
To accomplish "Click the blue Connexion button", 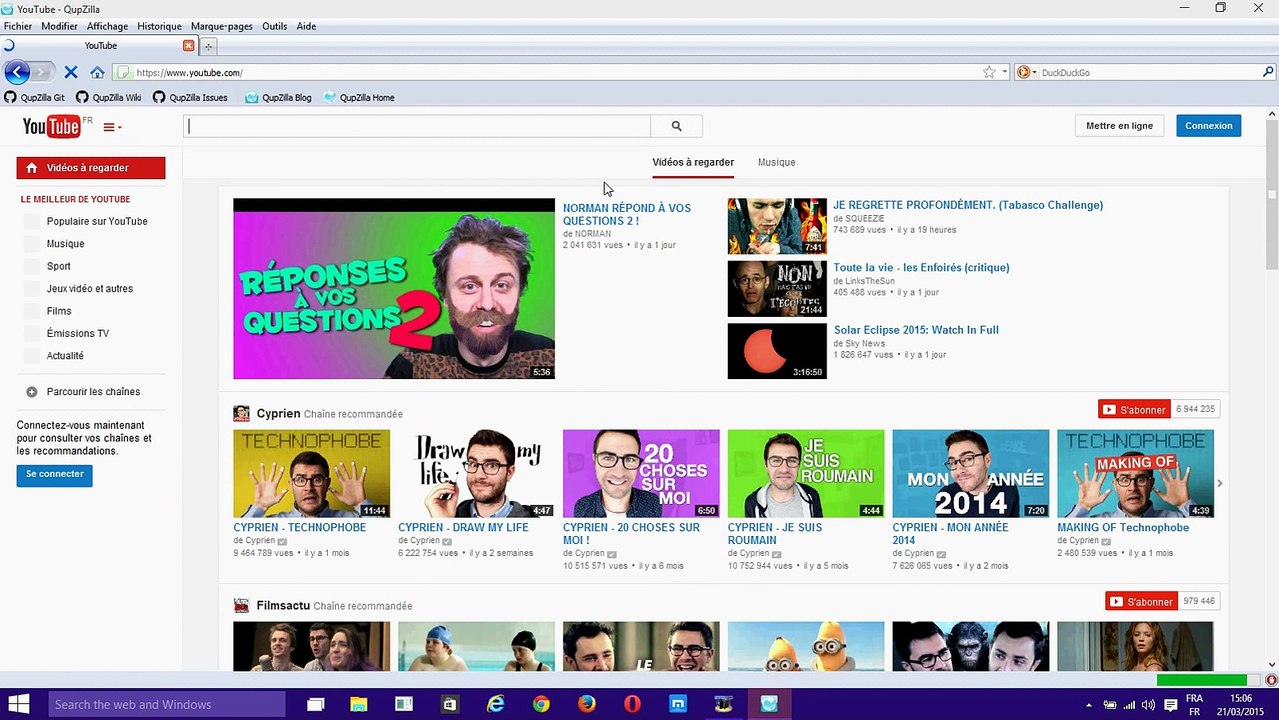I will tap(1209, 126).
